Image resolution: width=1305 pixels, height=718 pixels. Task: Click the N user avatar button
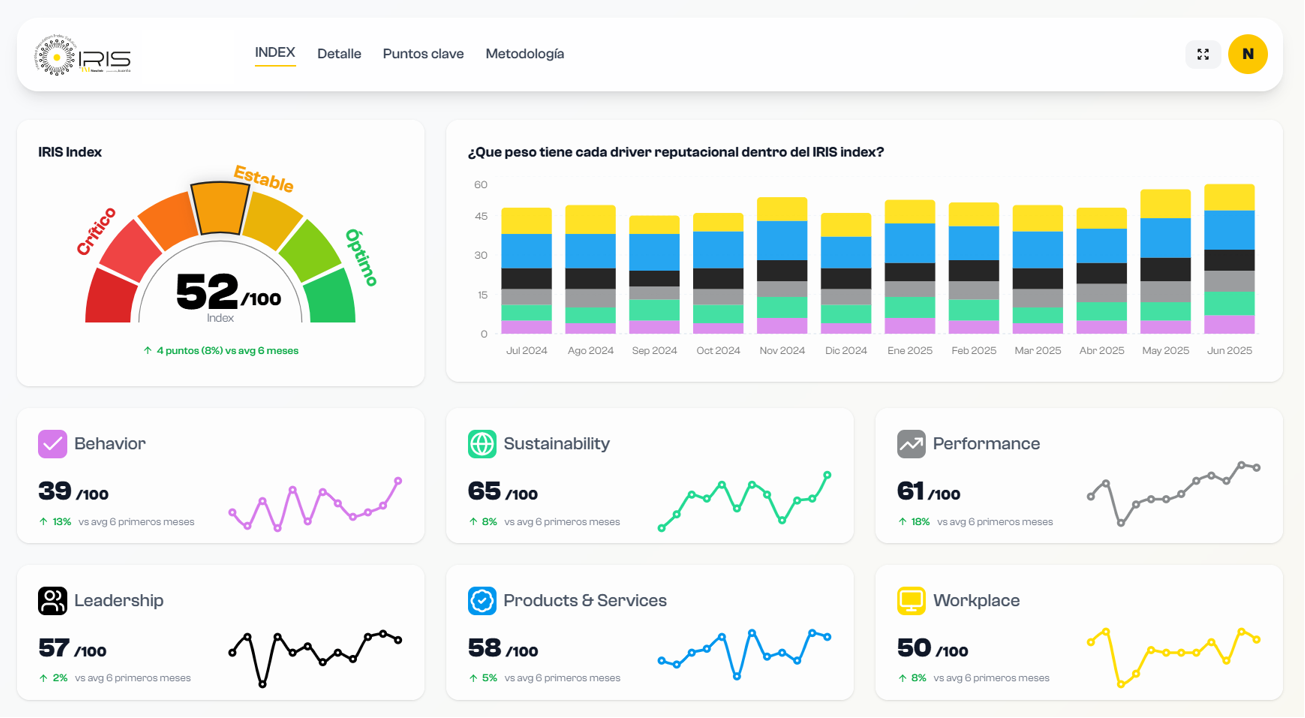pyautogui.click(x=1248, y=54)
